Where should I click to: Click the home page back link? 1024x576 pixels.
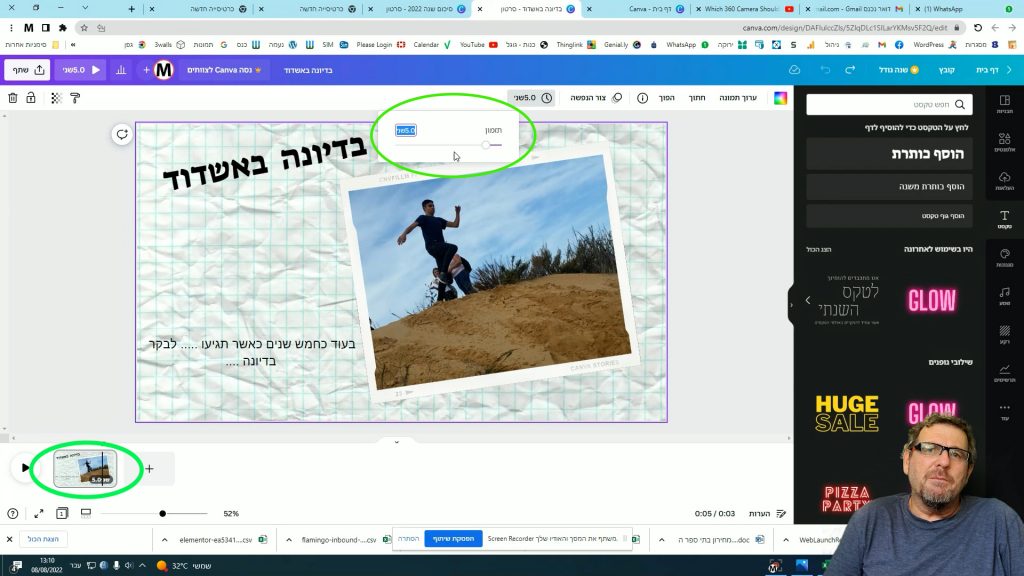point(993,70)
